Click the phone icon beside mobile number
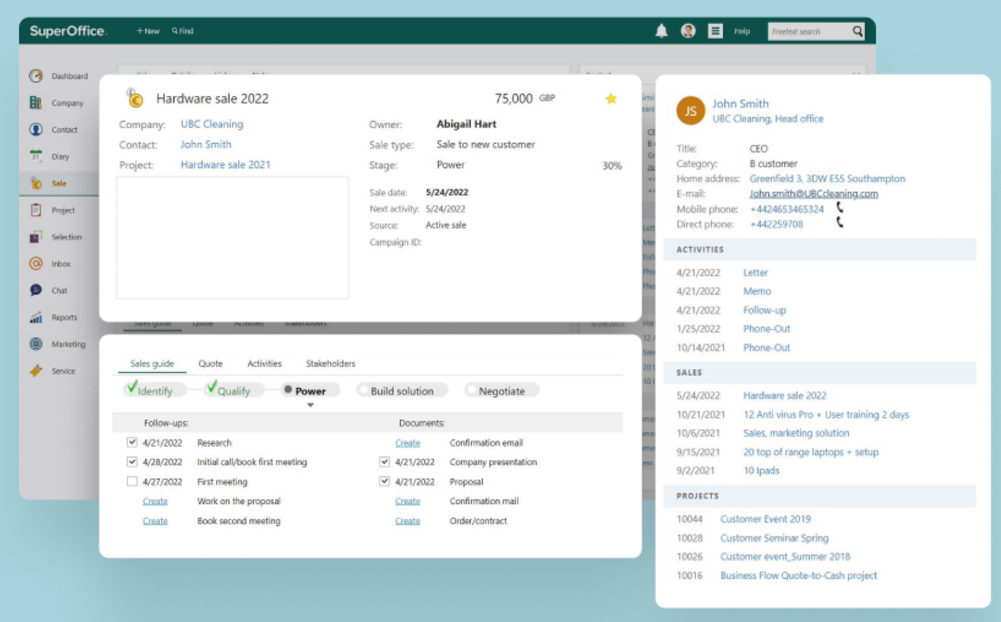 pos(840,208)
